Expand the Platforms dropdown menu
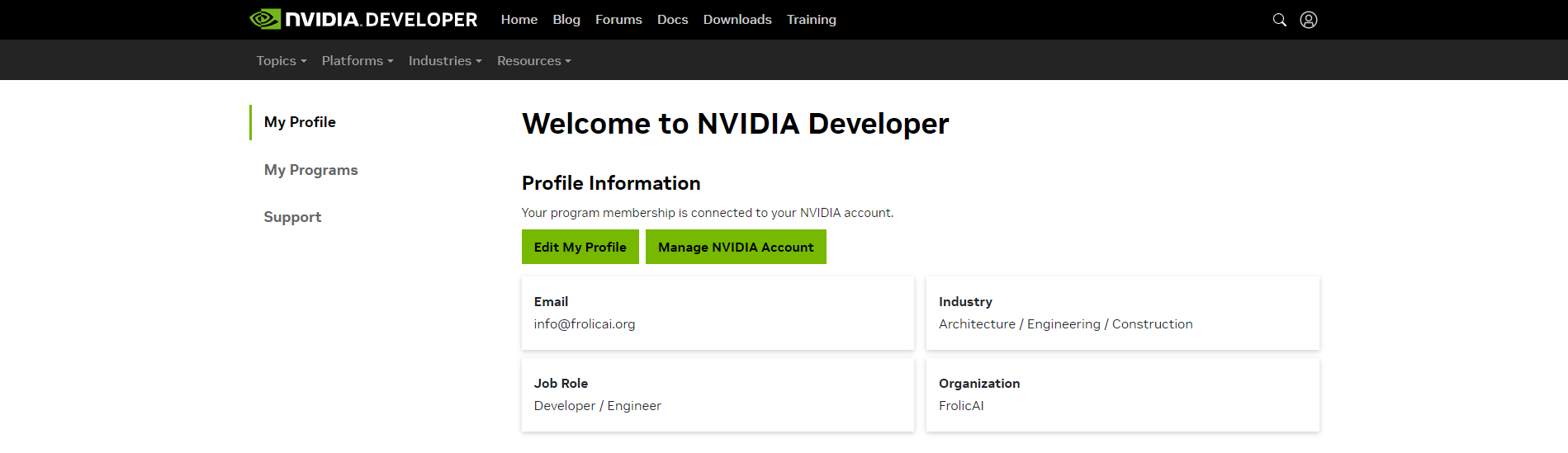Viewport: 1568px width, 453px height. coord(357,61)
